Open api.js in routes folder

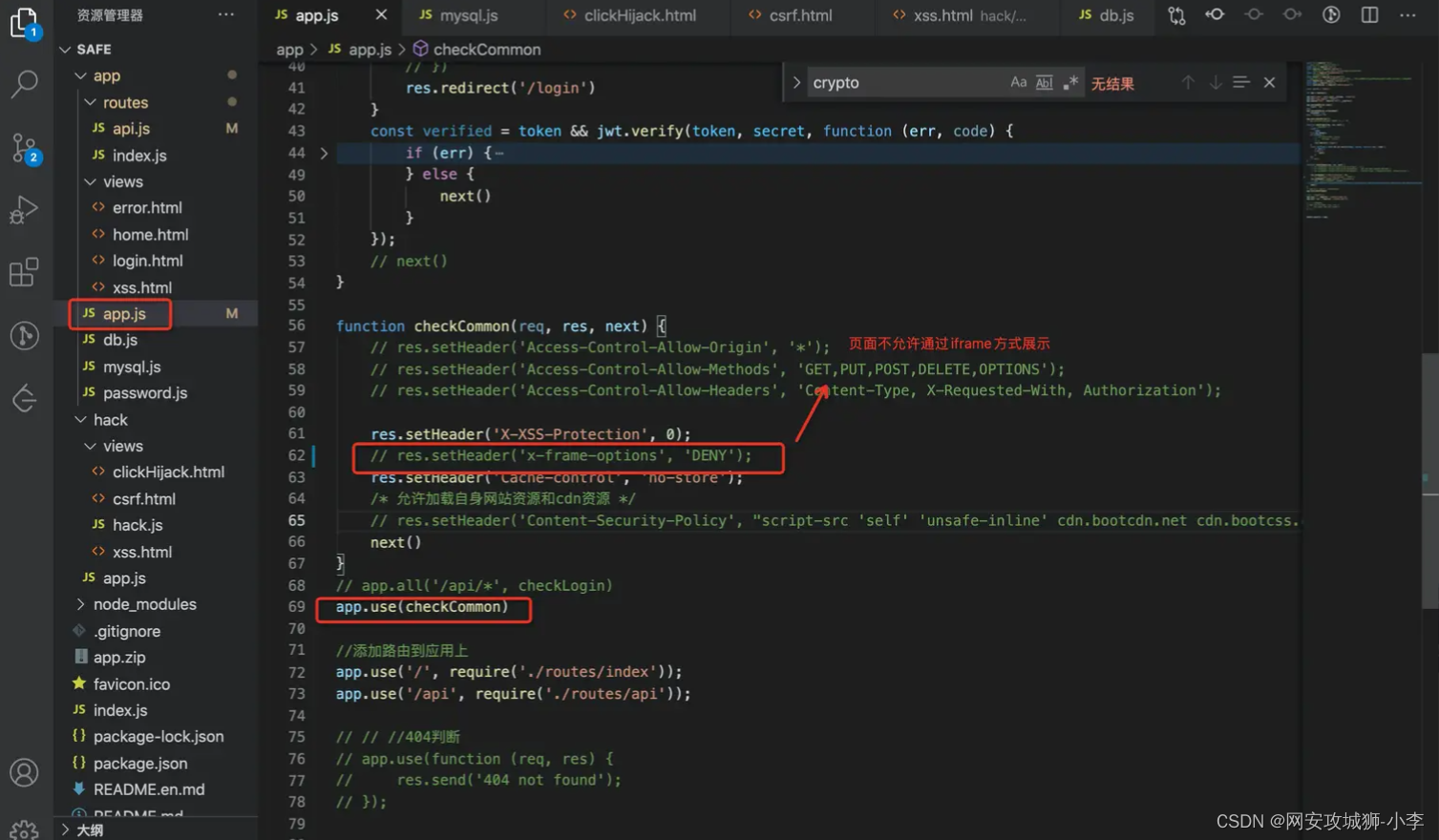point(131,128)
